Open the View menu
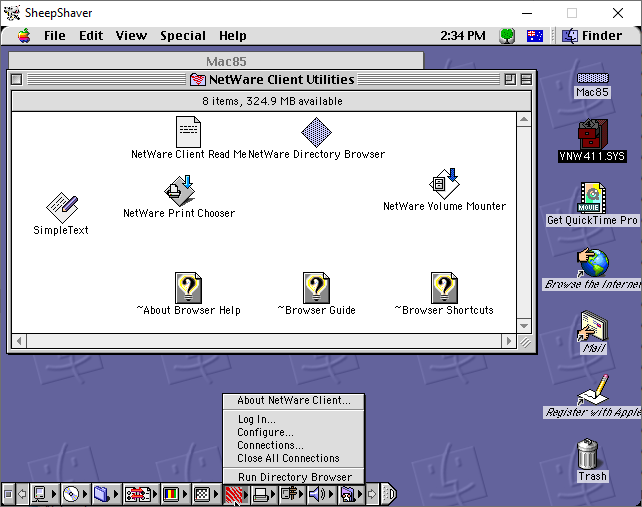This screenshot has height=507, width=642. 131,36
